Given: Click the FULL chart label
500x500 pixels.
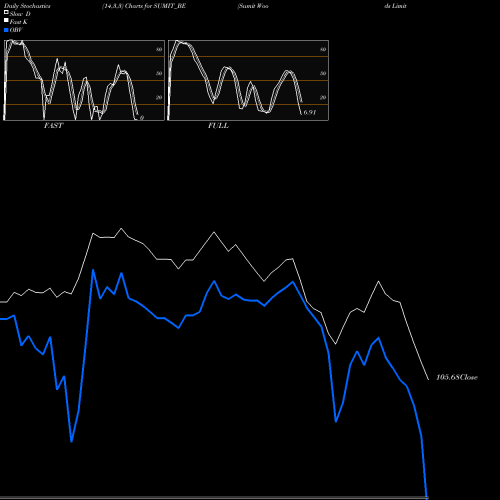Looking at the screenshot, I should (218, 126).
